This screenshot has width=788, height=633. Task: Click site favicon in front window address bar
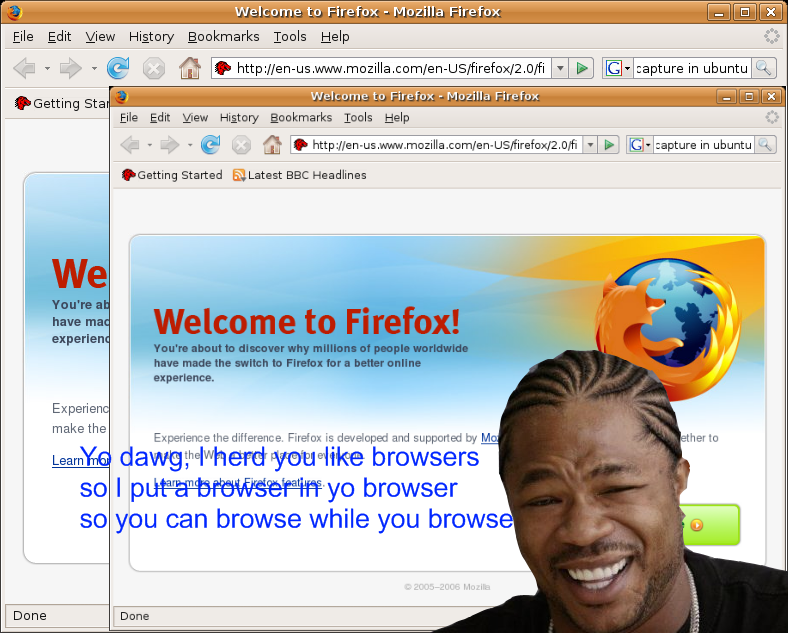point(301,145)
